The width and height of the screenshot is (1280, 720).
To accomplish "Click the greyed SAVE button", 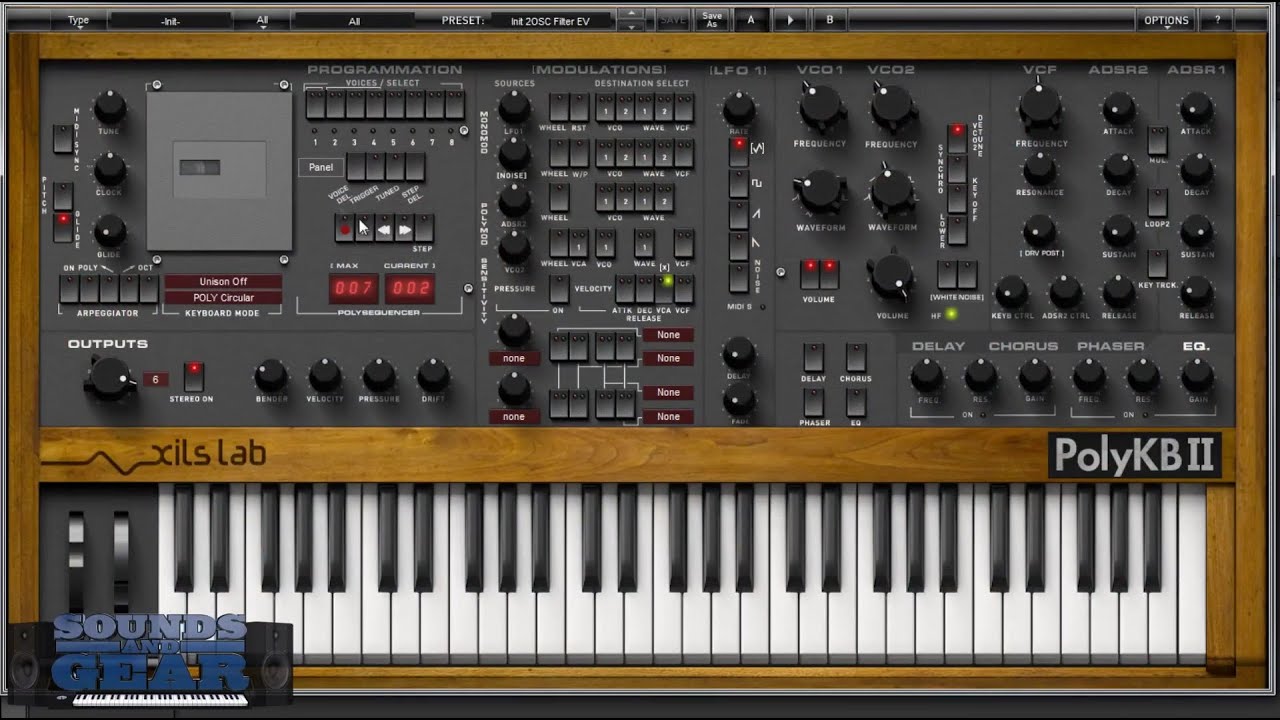I will pyautogui.click(x=673, y=19).
